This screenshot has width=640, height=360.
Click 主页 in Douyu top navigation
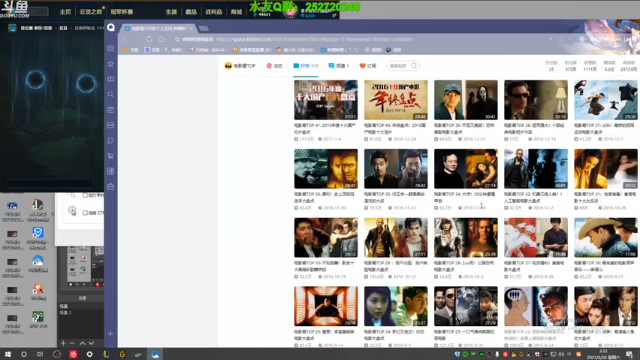(x=65, y=12)
